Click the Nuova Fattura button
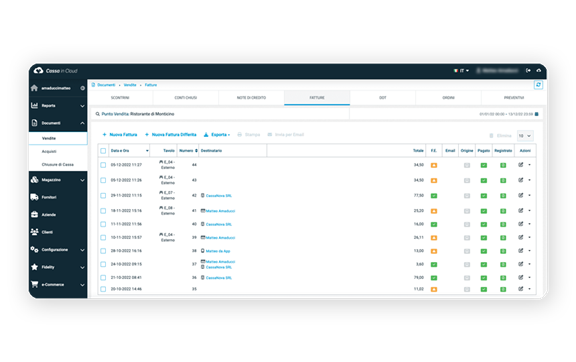Screen dimensions: 576x362 click(120, 135)
